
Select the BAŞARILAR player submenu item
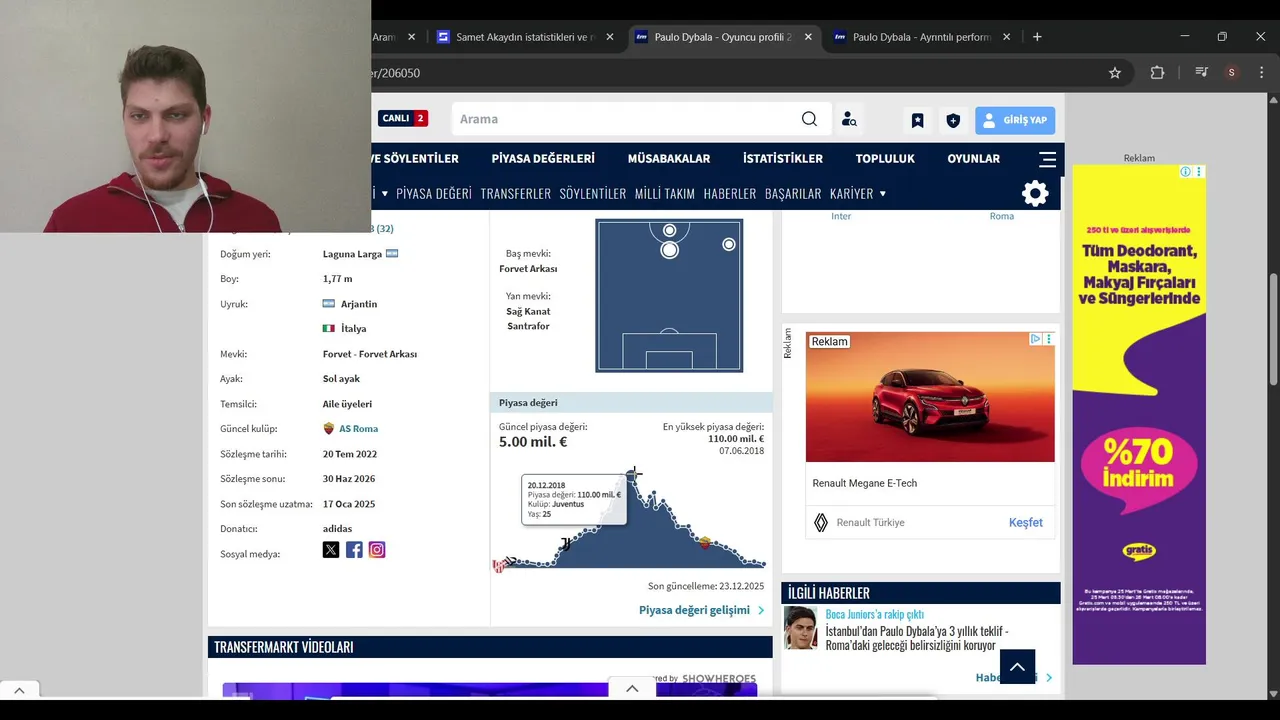(793, 193)
